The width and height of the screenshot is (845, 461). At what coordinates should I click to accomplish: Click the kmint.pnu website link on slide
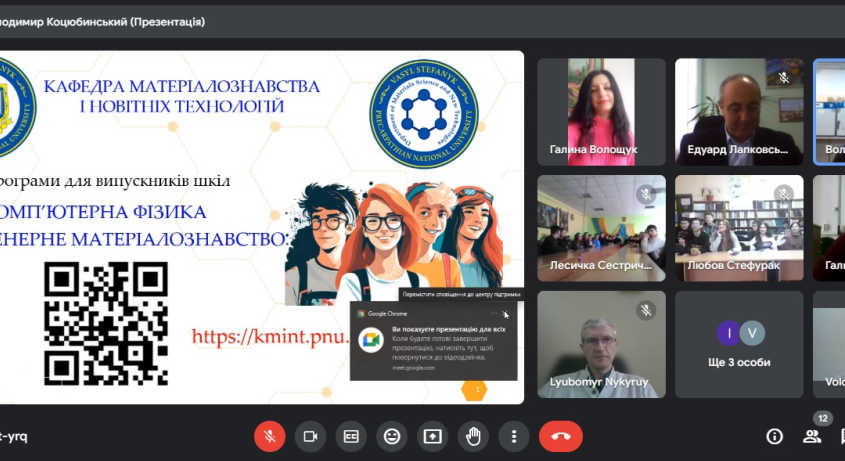click(x=270, y=336)
